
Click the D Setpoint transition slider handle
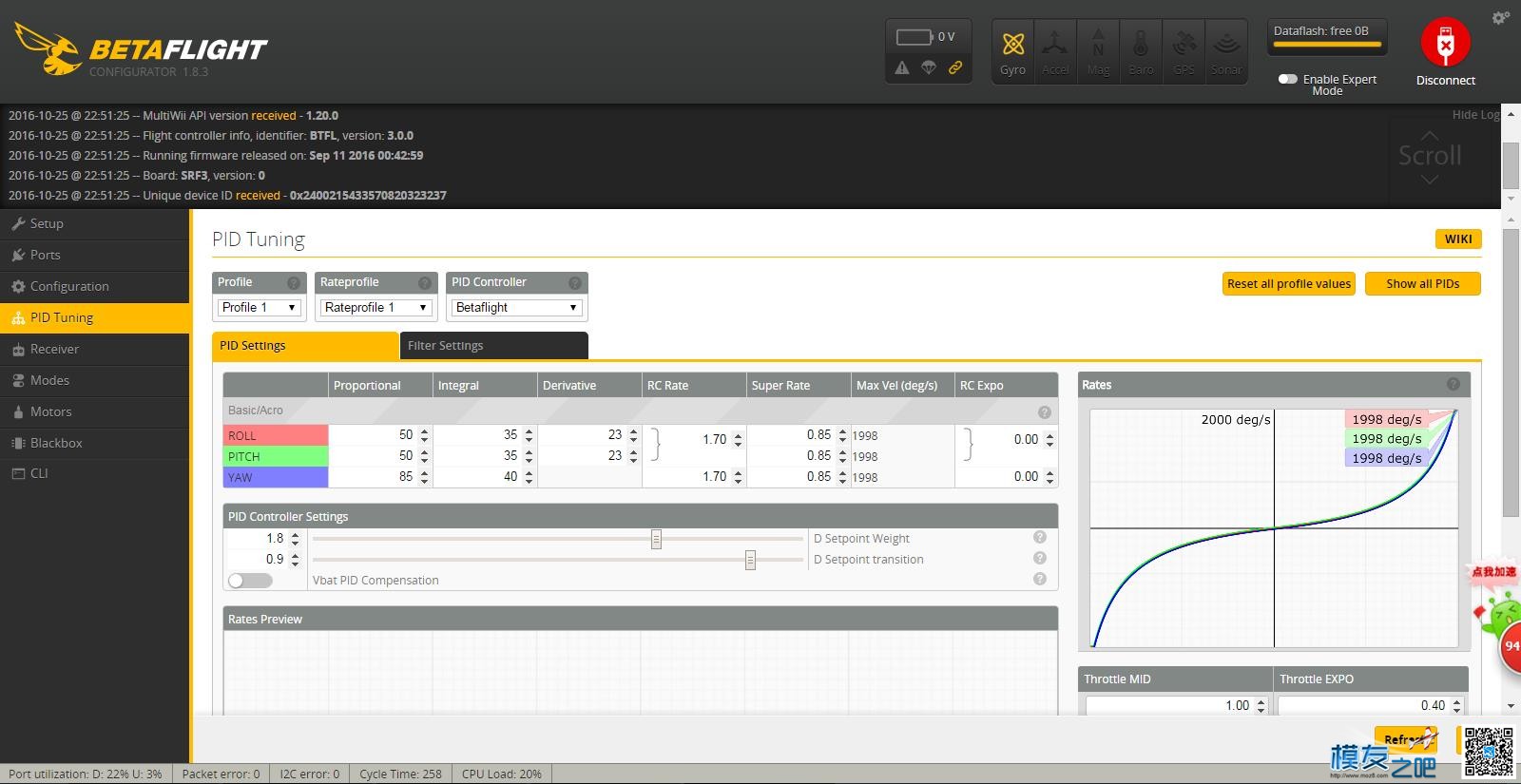[x=750, y=560]
